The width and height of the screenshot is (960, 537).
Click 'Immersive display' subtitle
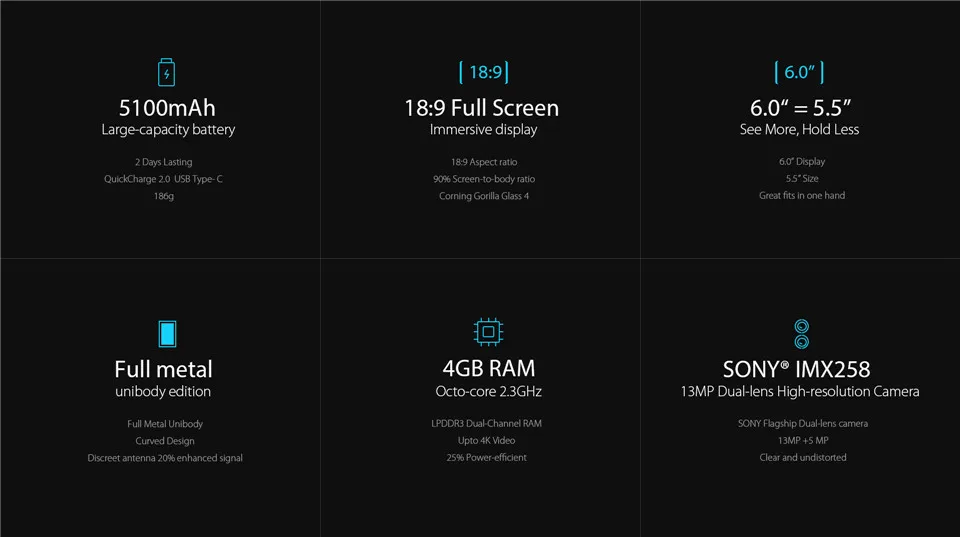point(484,130)
